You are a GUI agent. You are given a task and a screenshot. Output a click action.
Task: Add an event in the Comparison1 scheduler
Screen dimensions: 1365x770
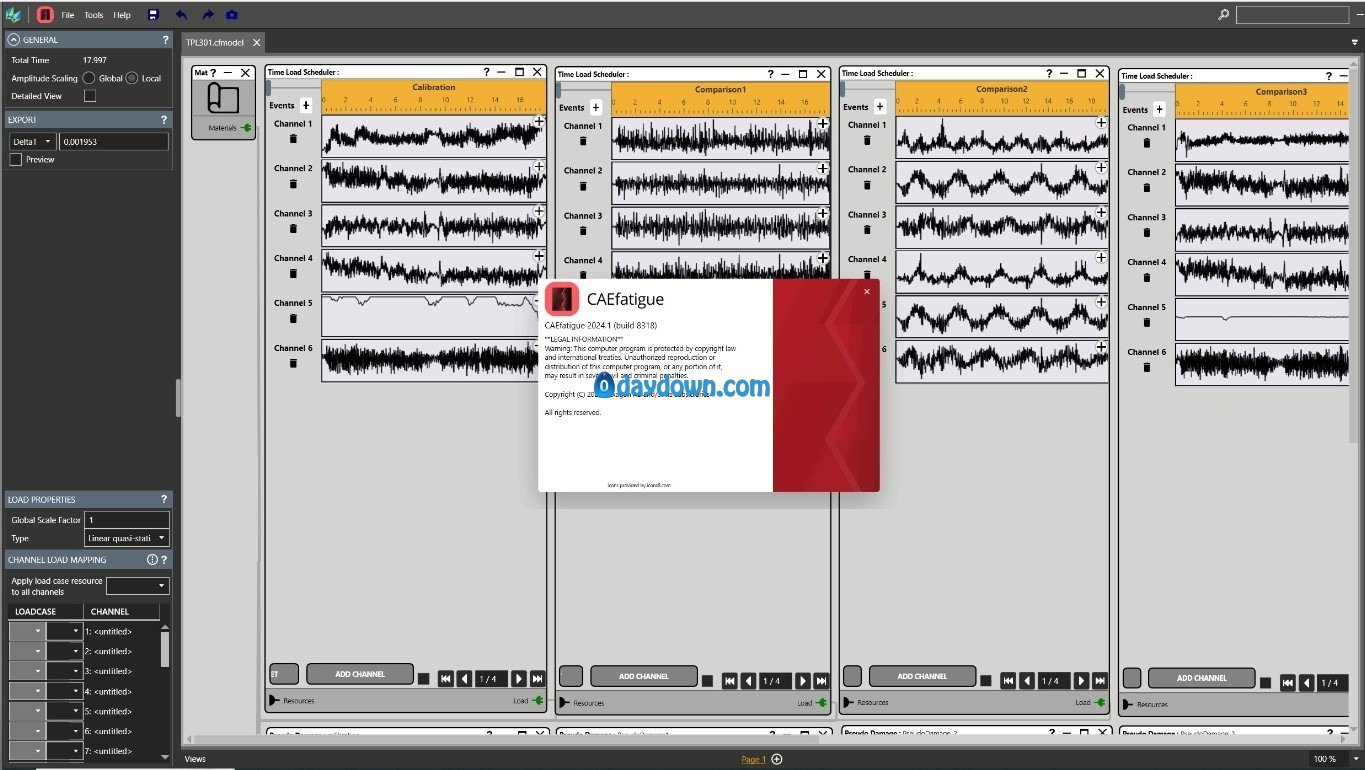(x=596, y=107)
